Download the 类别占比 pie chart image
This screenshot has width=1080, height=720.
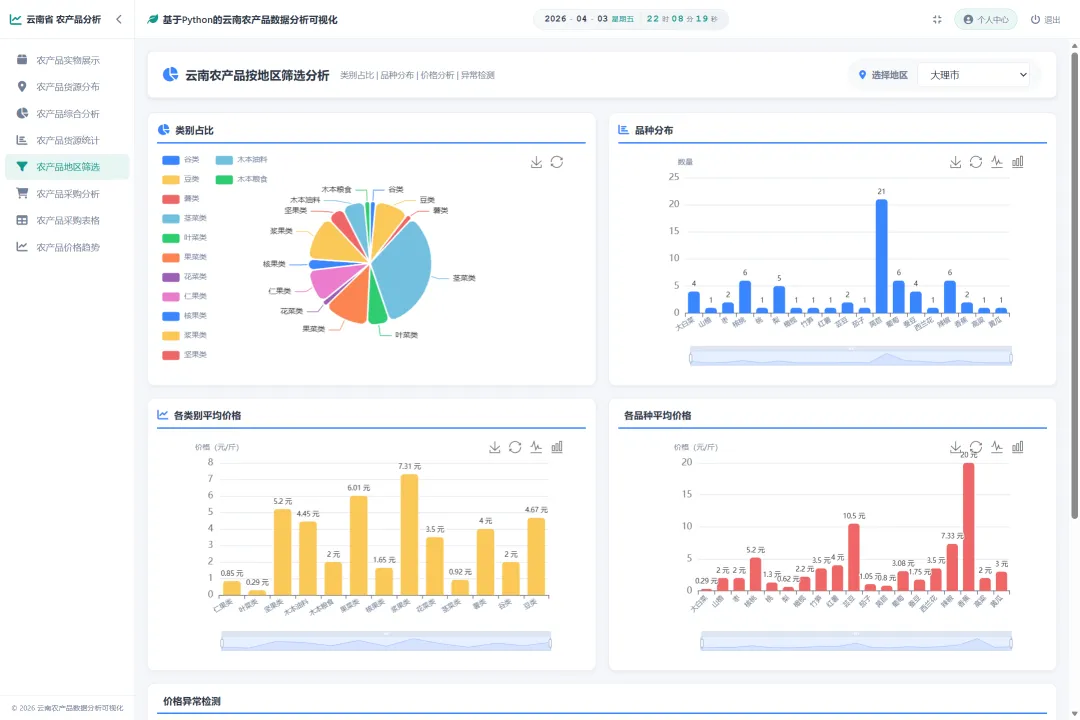coord(536,162)
